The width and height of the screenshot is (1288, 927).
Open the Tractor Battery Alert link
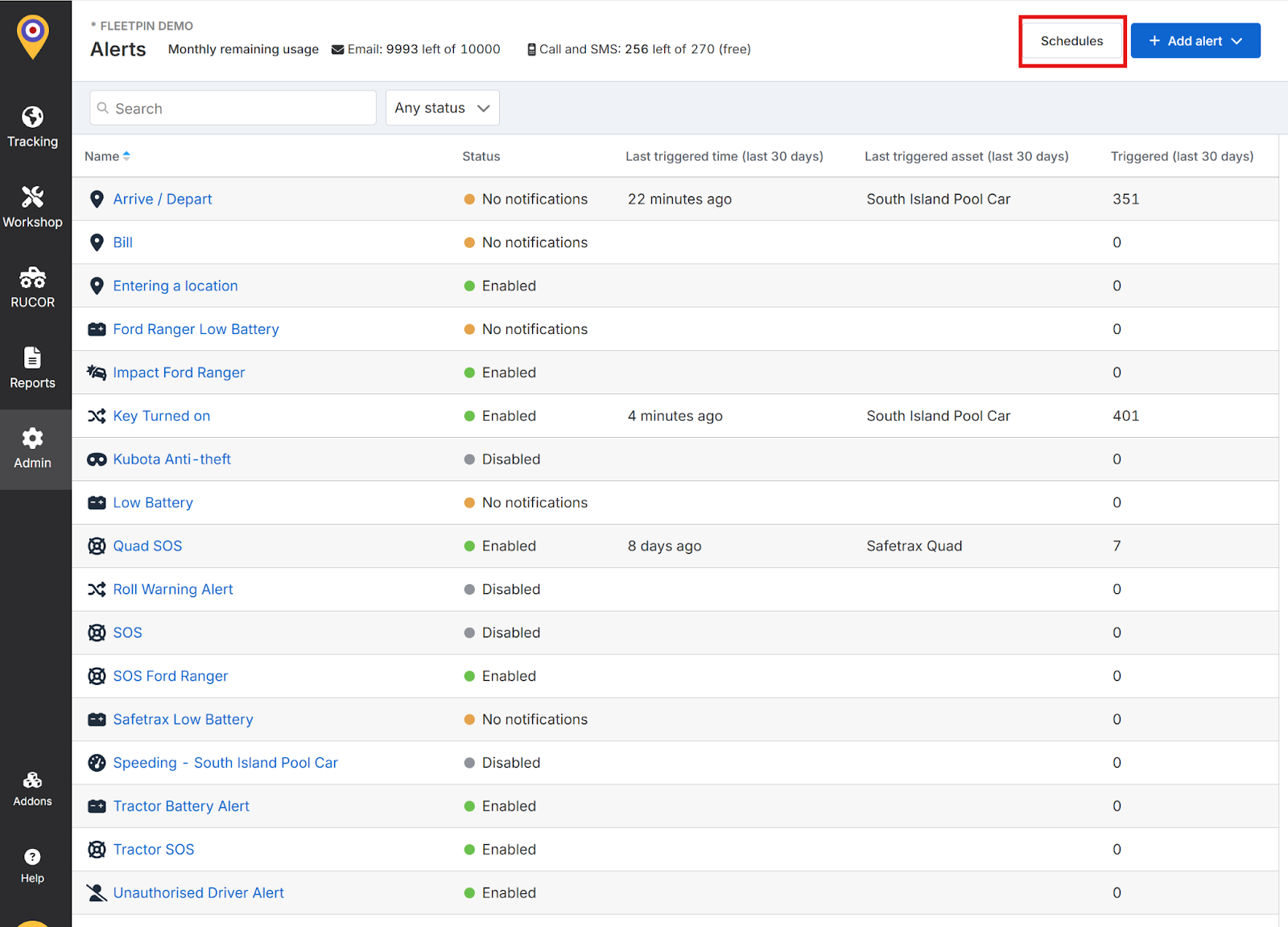click(x=181, y=806)
